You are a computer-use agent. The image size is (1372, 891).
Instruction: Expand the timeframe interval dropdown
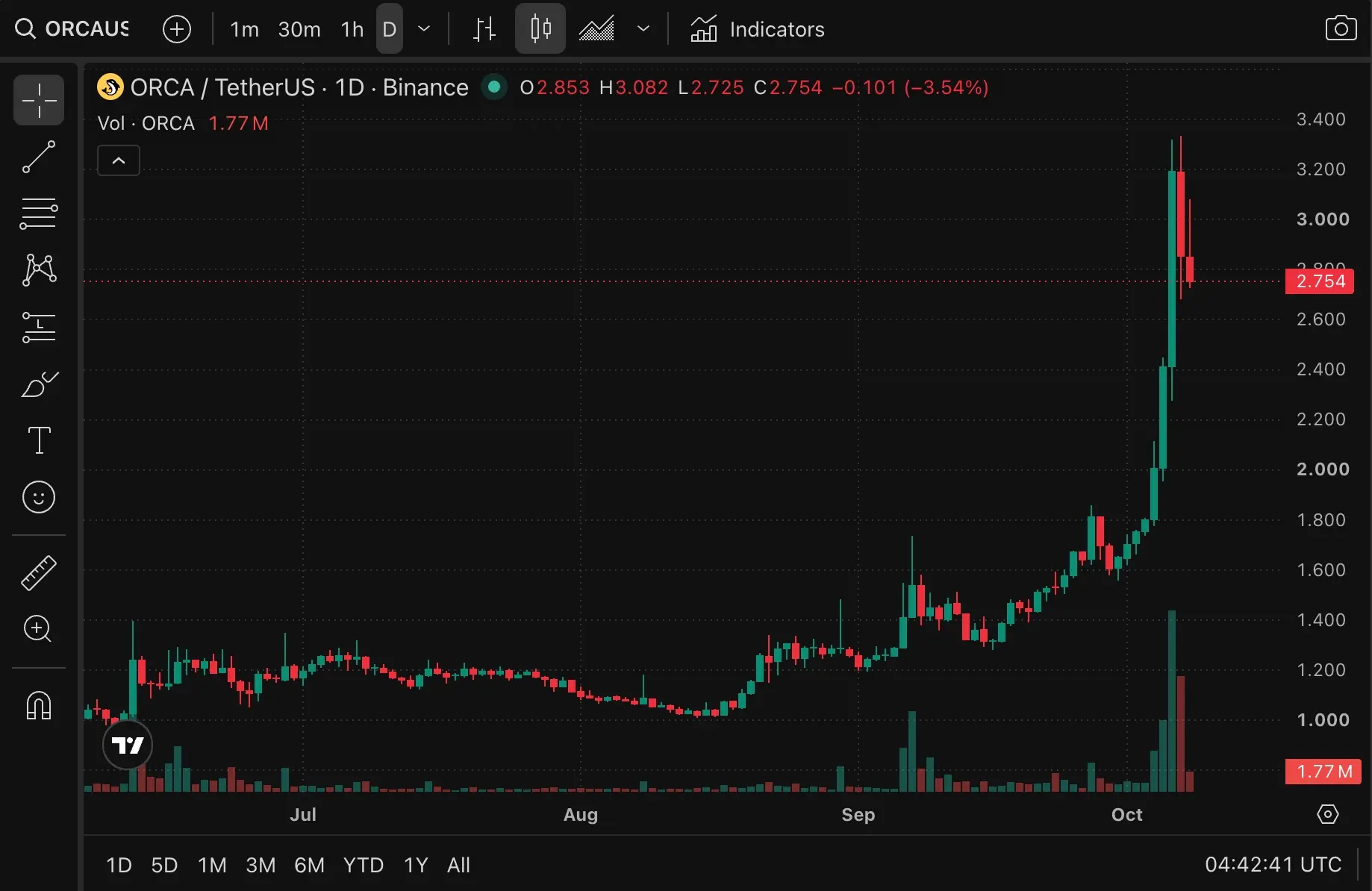[424, 29]
